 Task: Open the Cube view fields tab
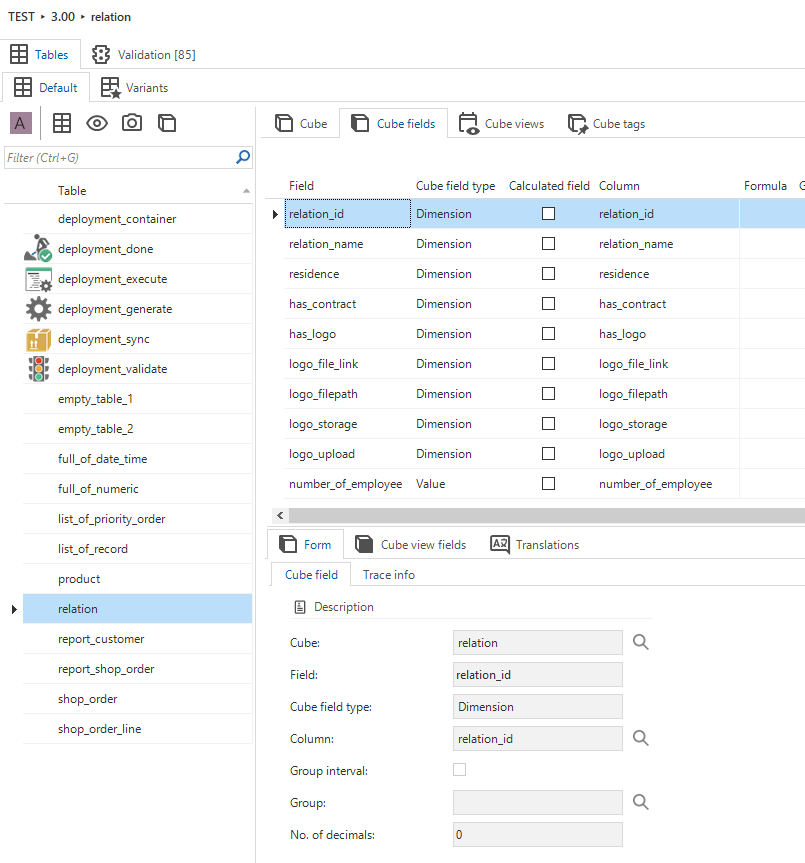point(410,544)
